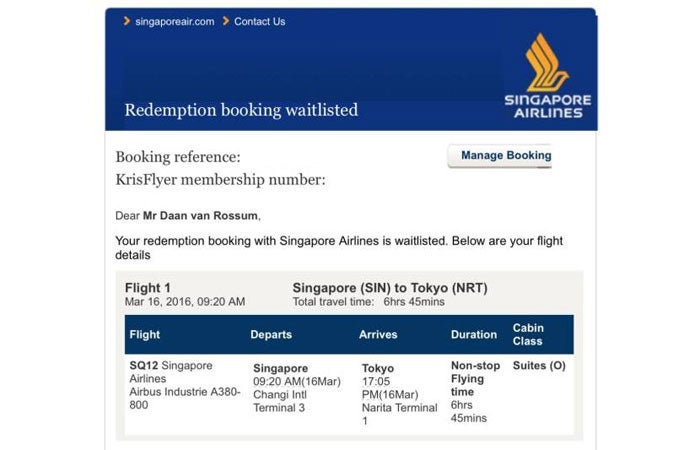The width and height of the screenshot is (700, 450).
Task: Click the Arrives column header
Action: click(x=378, y=335)
